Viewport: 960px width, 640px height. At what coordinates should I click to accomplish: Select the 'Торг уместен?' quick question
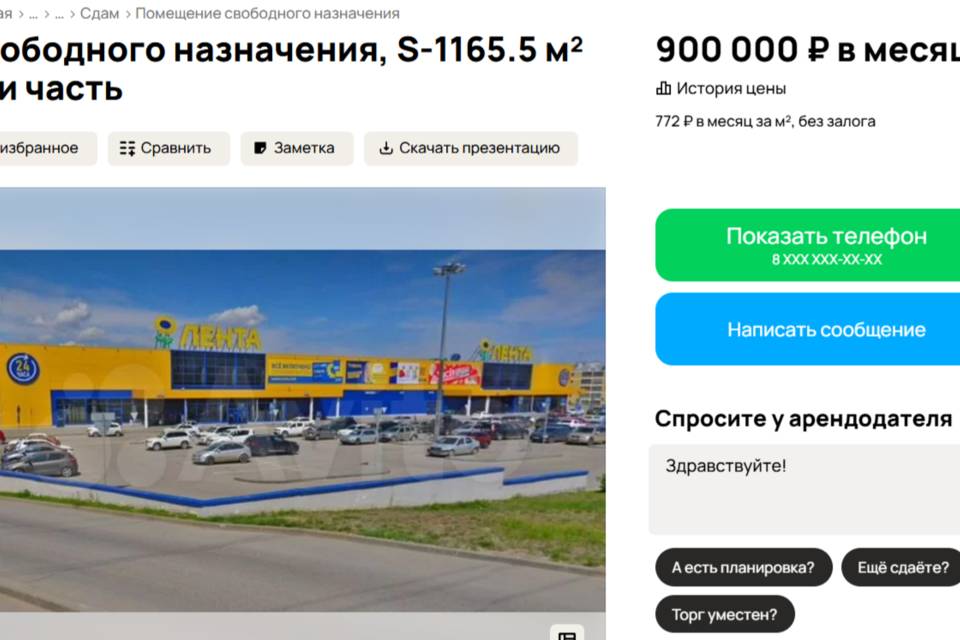click(x=725, y=614)
